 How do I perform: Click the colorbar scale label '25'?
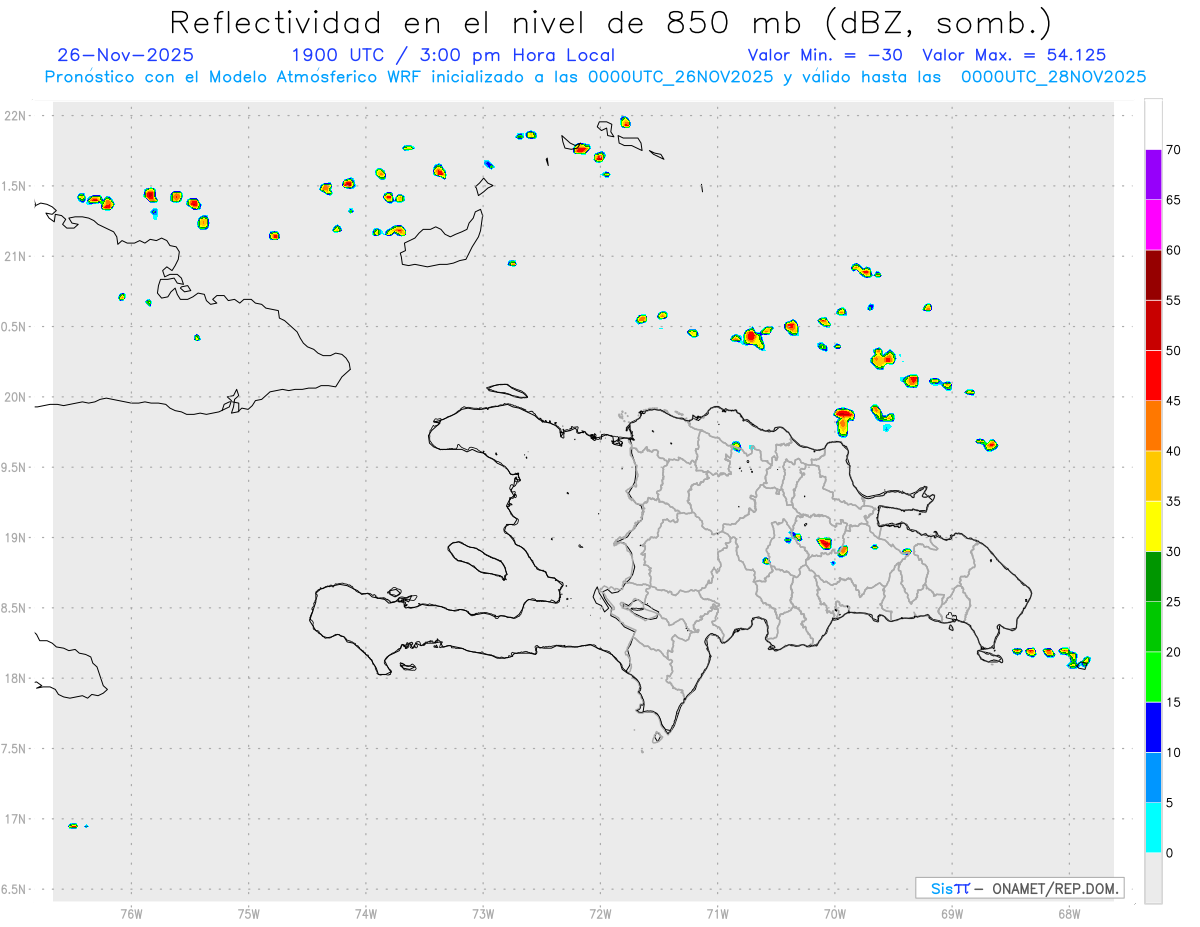[1174, 602]
